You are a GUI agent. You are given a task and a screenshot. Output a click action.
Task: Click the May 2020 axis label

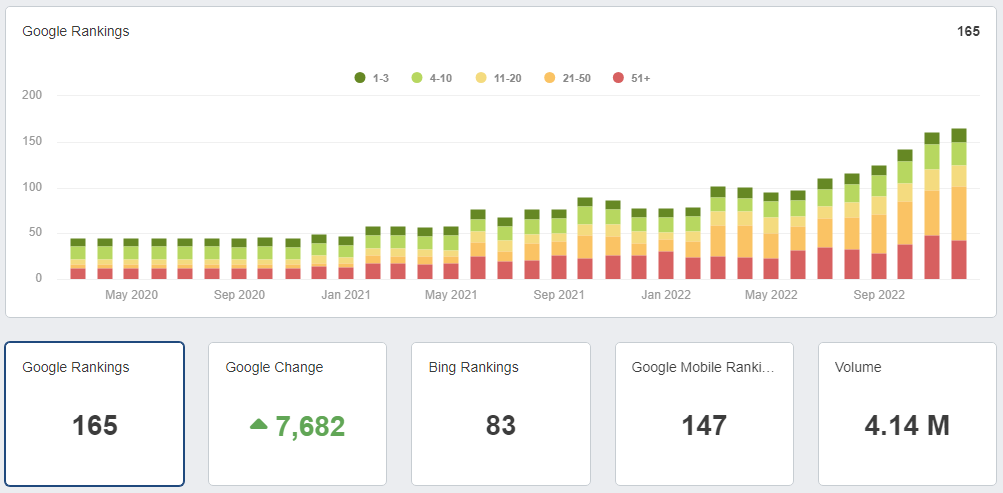132,295
